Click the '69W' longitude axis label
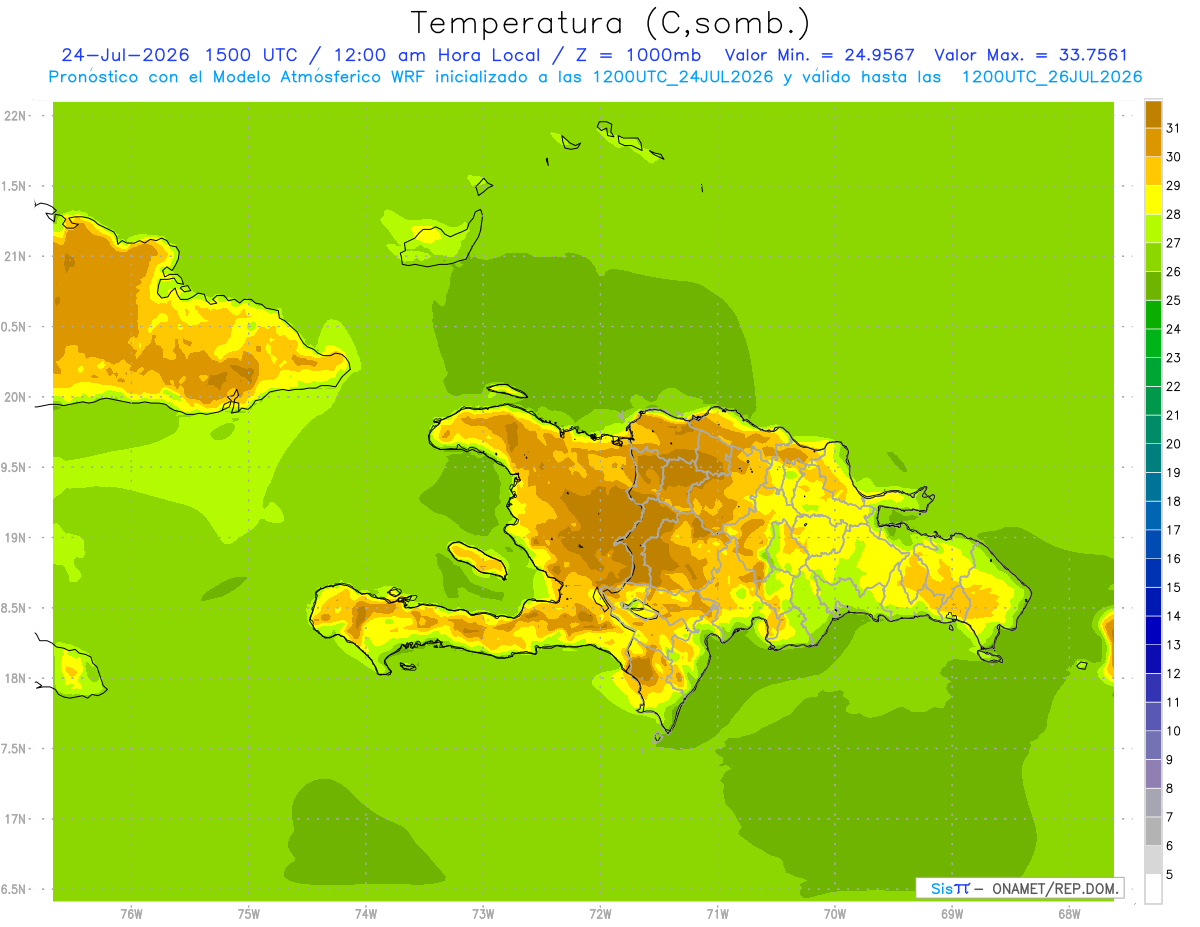Screen dimensions: 1200x927 pos(951,913)
